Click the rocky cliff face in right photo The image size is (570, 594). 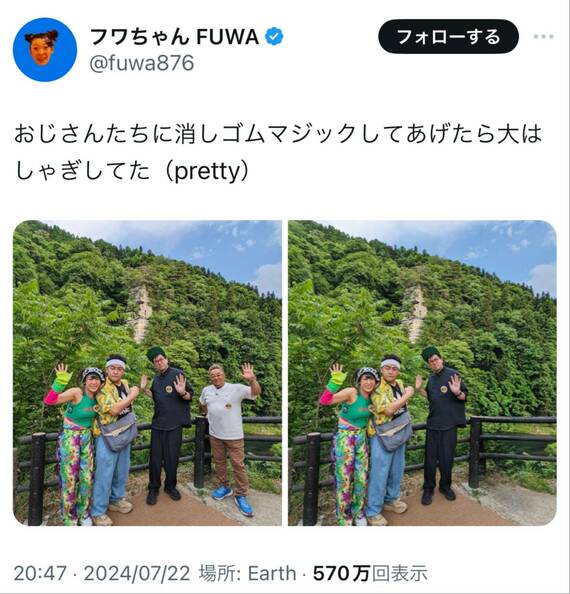(415, 311)
